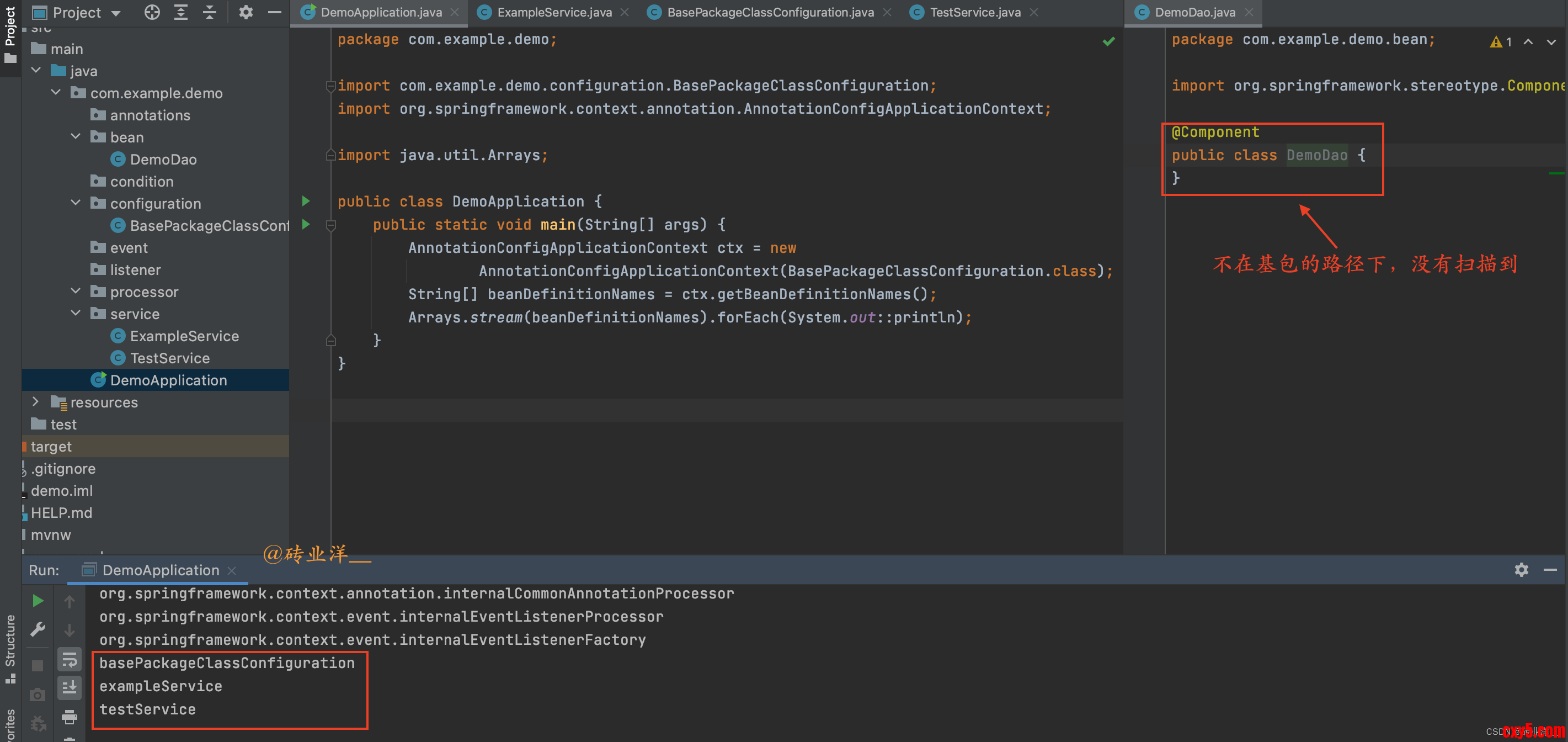
Task: Click the Select Opened File target icon
Action: pos(152,12)
